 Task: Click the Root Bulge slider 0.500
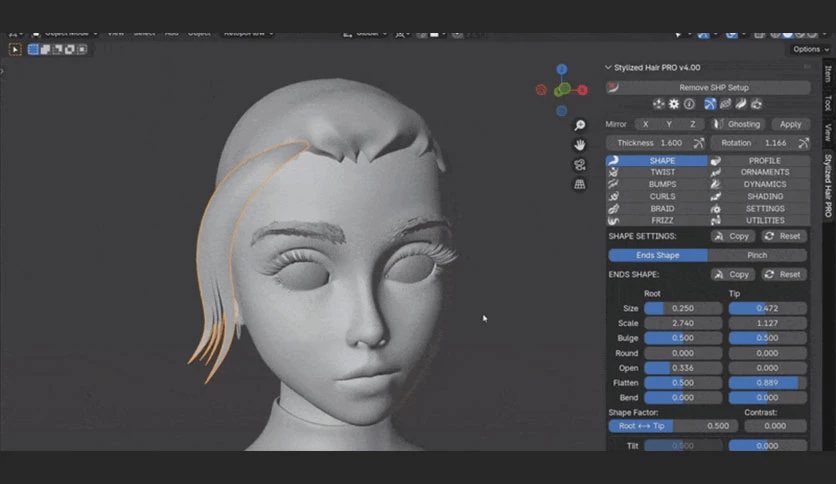(x=683, y=338)
